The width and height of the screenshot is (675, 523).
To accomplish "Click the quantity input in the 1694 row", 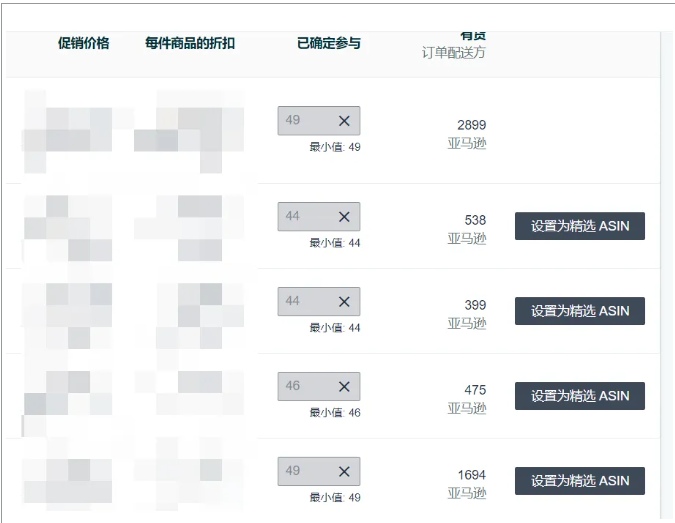I will tap(308, 471).
